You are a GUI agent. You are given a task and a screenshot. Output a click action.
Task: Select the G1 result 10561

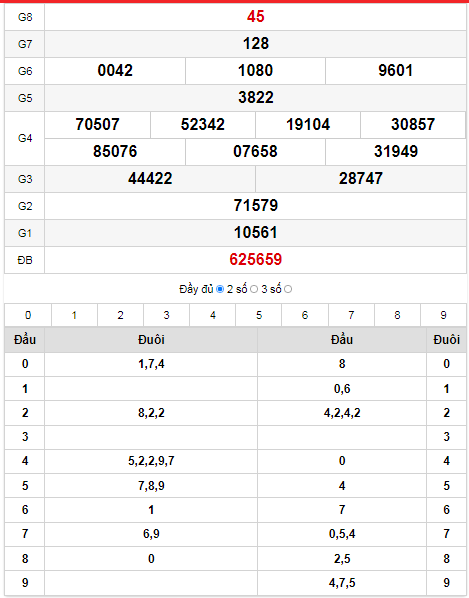(x=255, y=233)
